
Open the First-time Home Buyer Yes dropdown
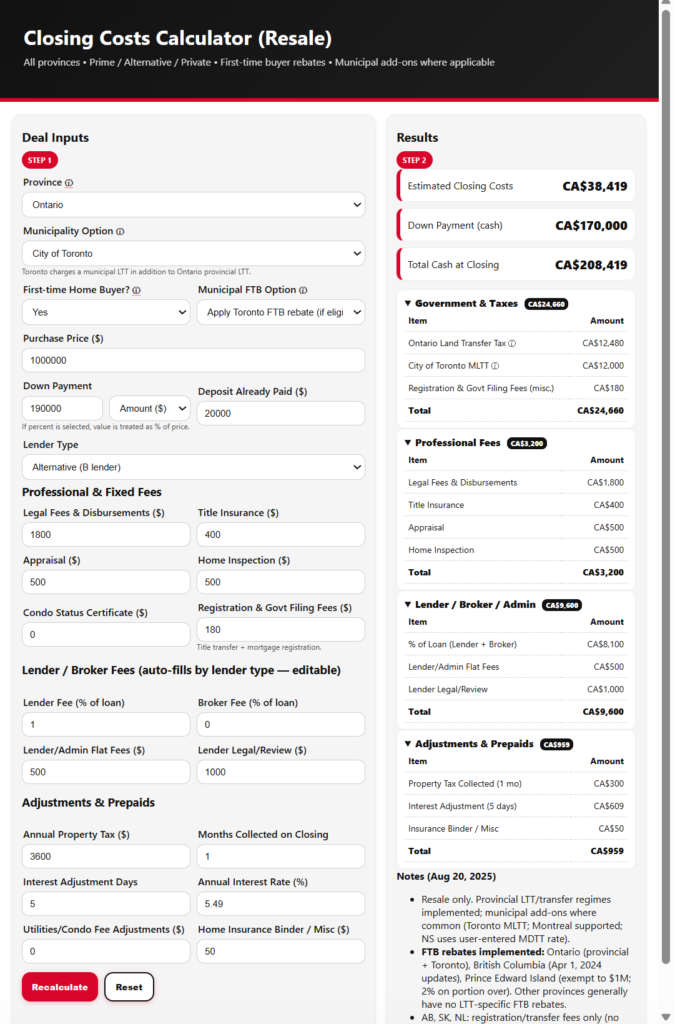tap(106, 312)
